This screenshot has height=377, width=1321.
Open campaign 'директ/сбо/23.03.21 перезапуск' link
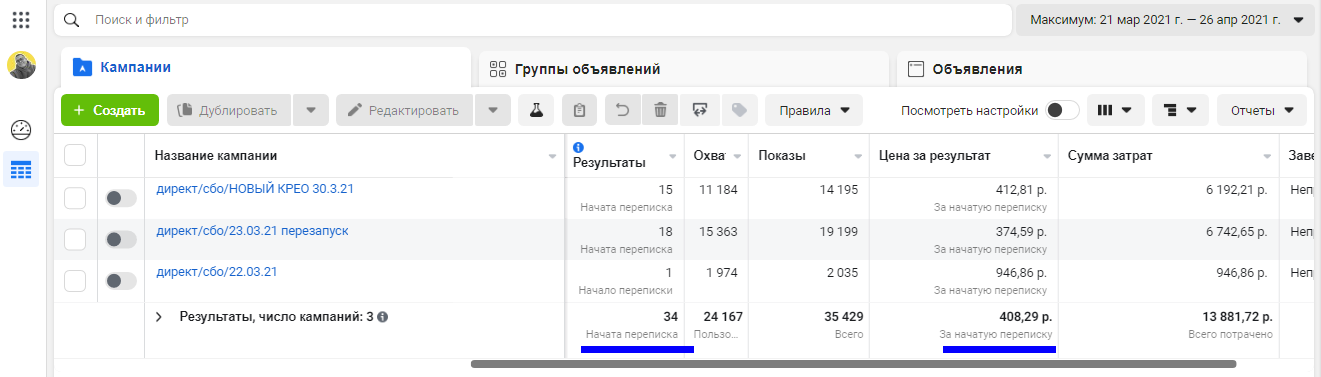click(x=252, y=231)
